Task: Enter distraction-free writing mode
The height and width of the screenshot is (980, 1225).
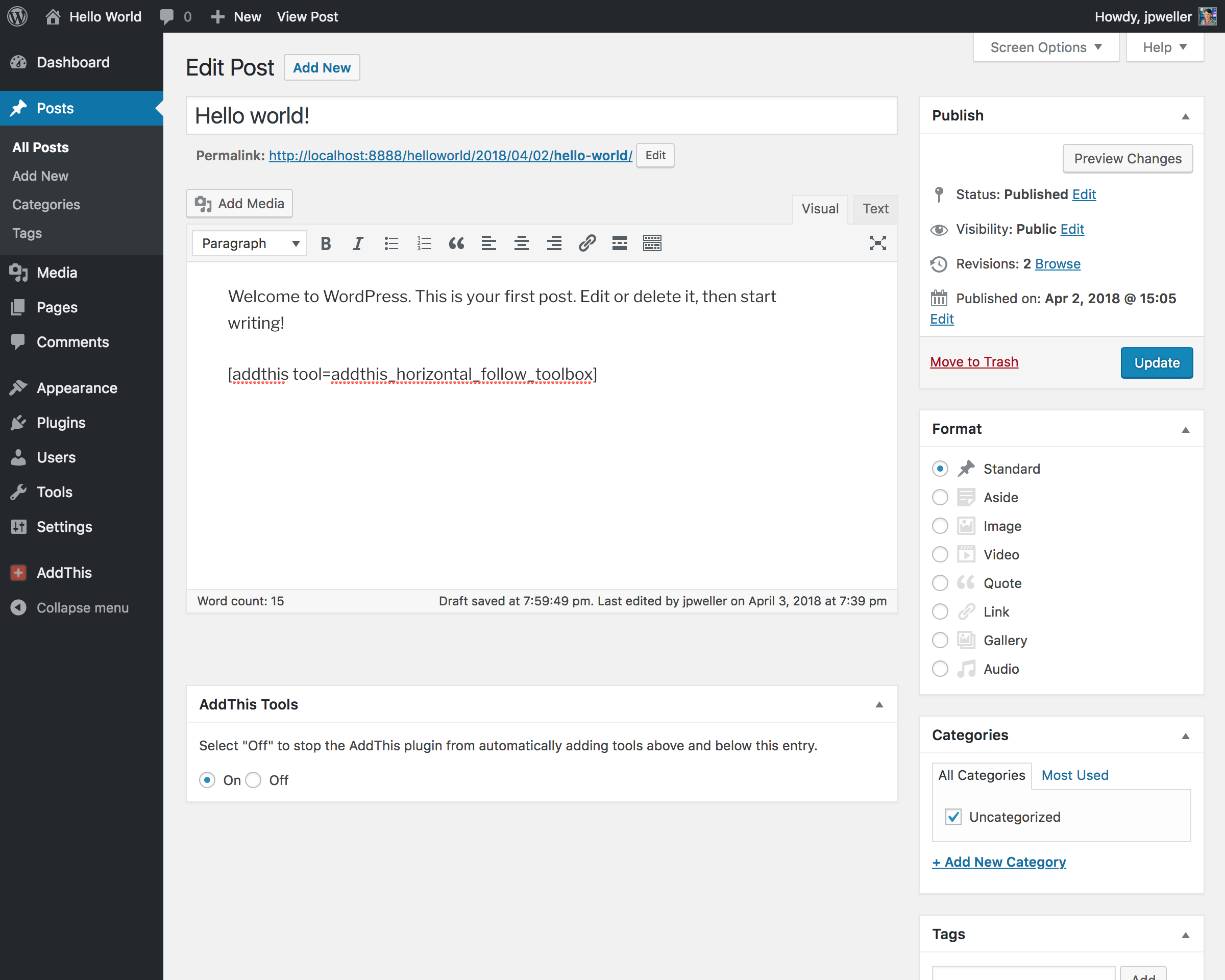Action: [x=877, y=243]
